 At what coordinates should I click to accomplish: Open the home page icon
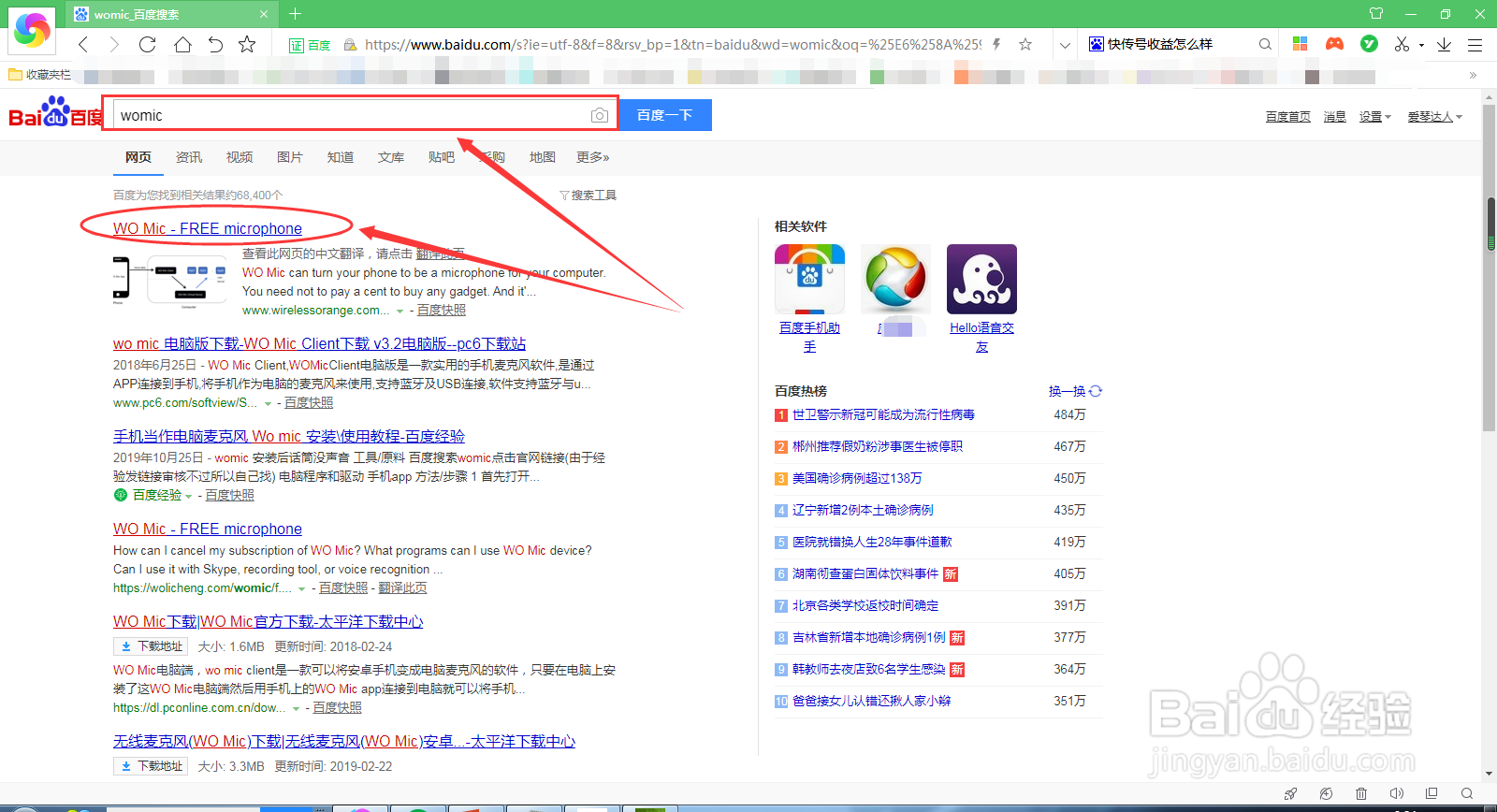(182, 44)
